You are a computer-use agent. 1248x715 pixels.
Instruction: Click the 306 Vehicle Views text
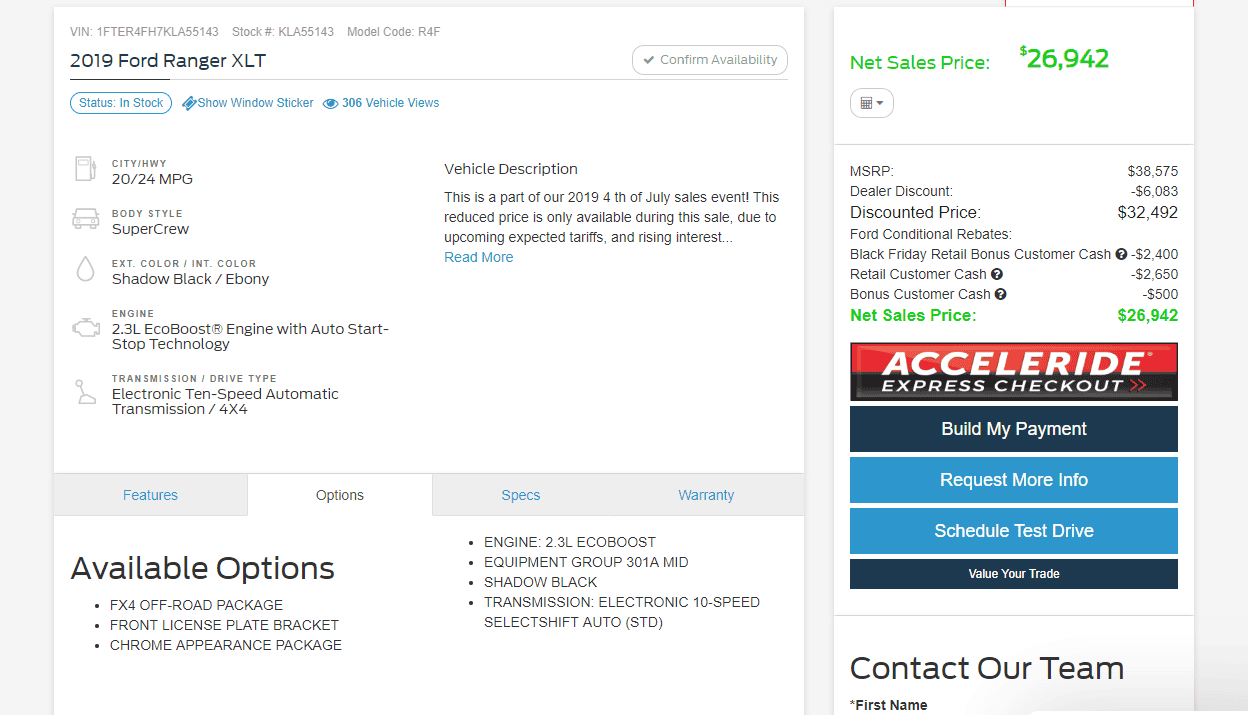pyautogui.click(x=390, y=103)
